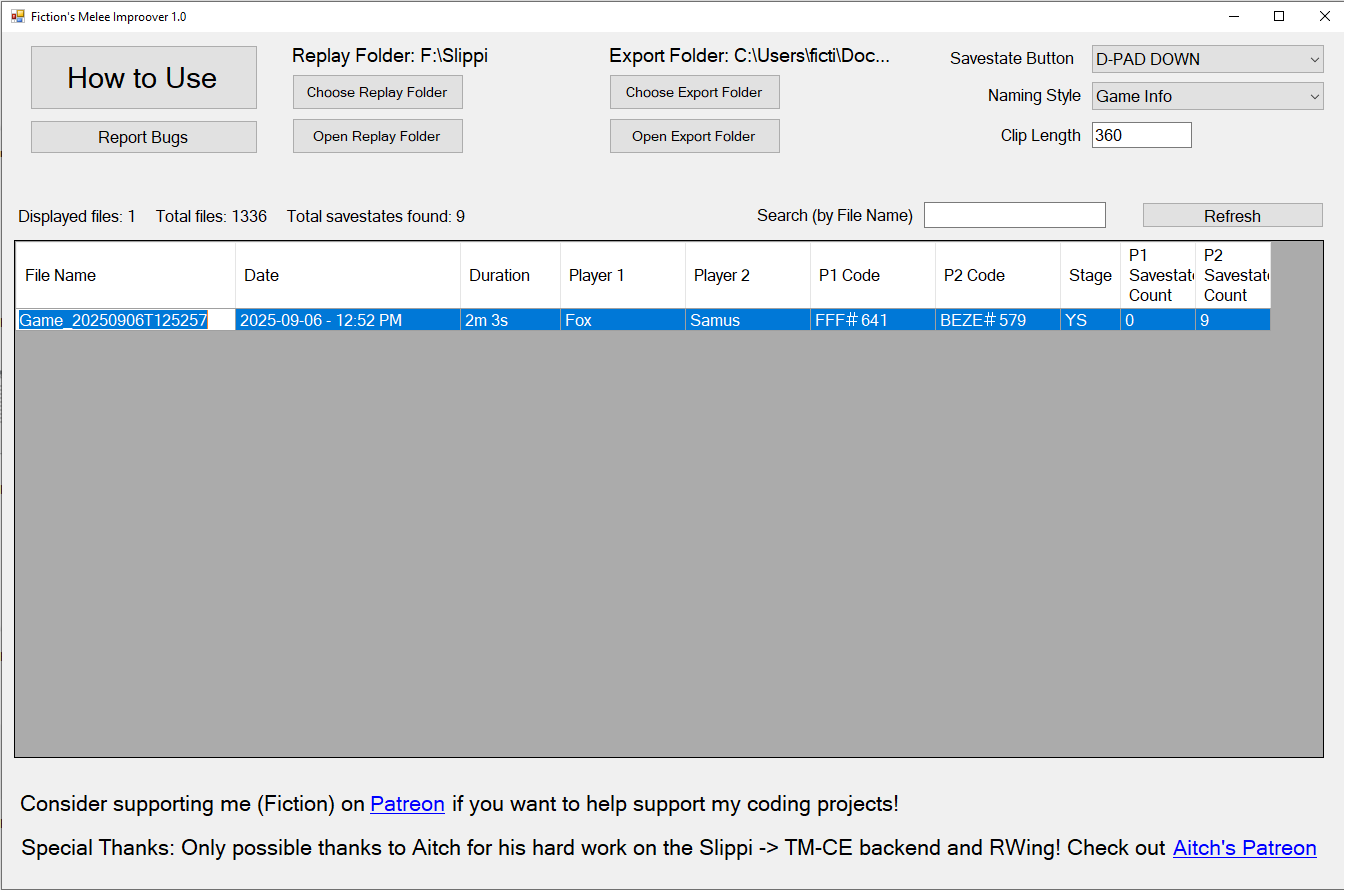
Task: Click the Displayed files: 1 text
Action: coord(77,216)
